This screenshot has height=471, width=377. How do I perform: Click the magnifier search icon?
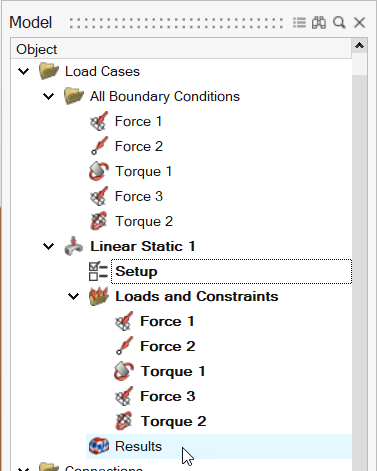pyautogui.click(x=339, y=23)
